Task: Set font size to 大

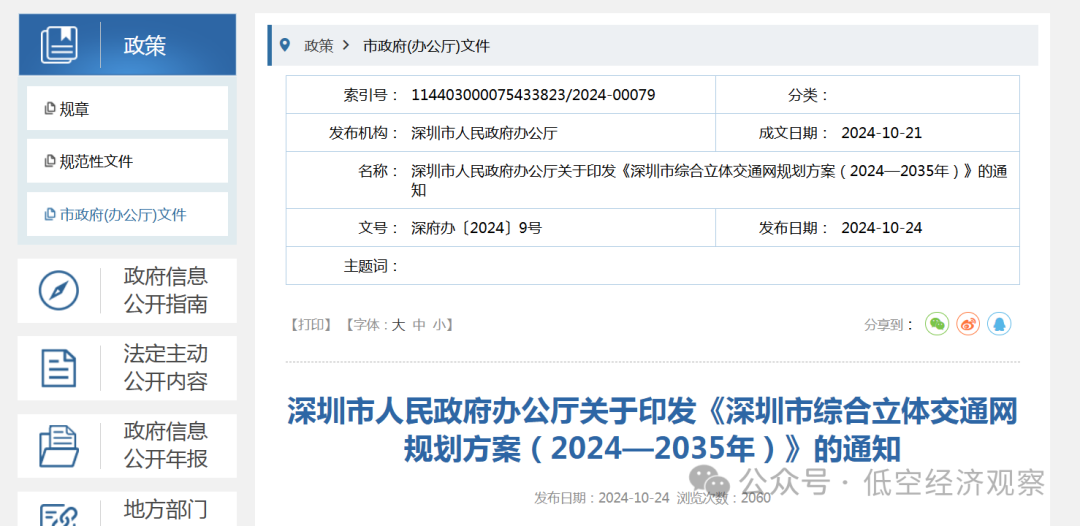Action: pos(398,326)
